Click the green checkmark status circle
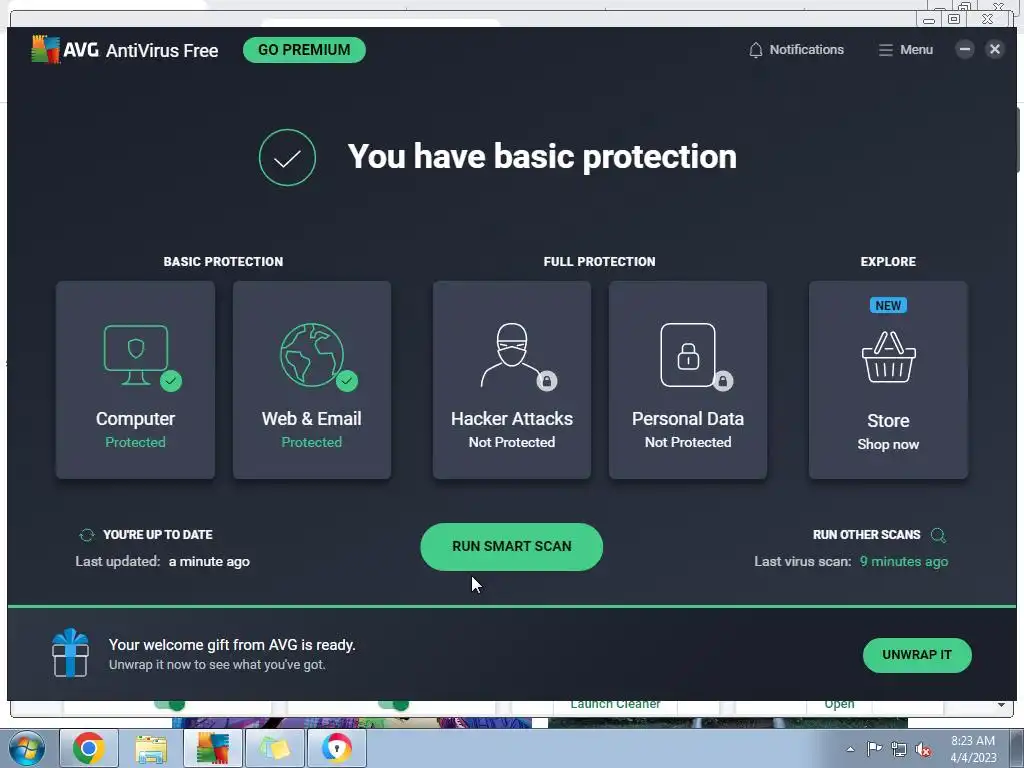The height and width of the screenshot is (768, 1024). coord(287,157)
